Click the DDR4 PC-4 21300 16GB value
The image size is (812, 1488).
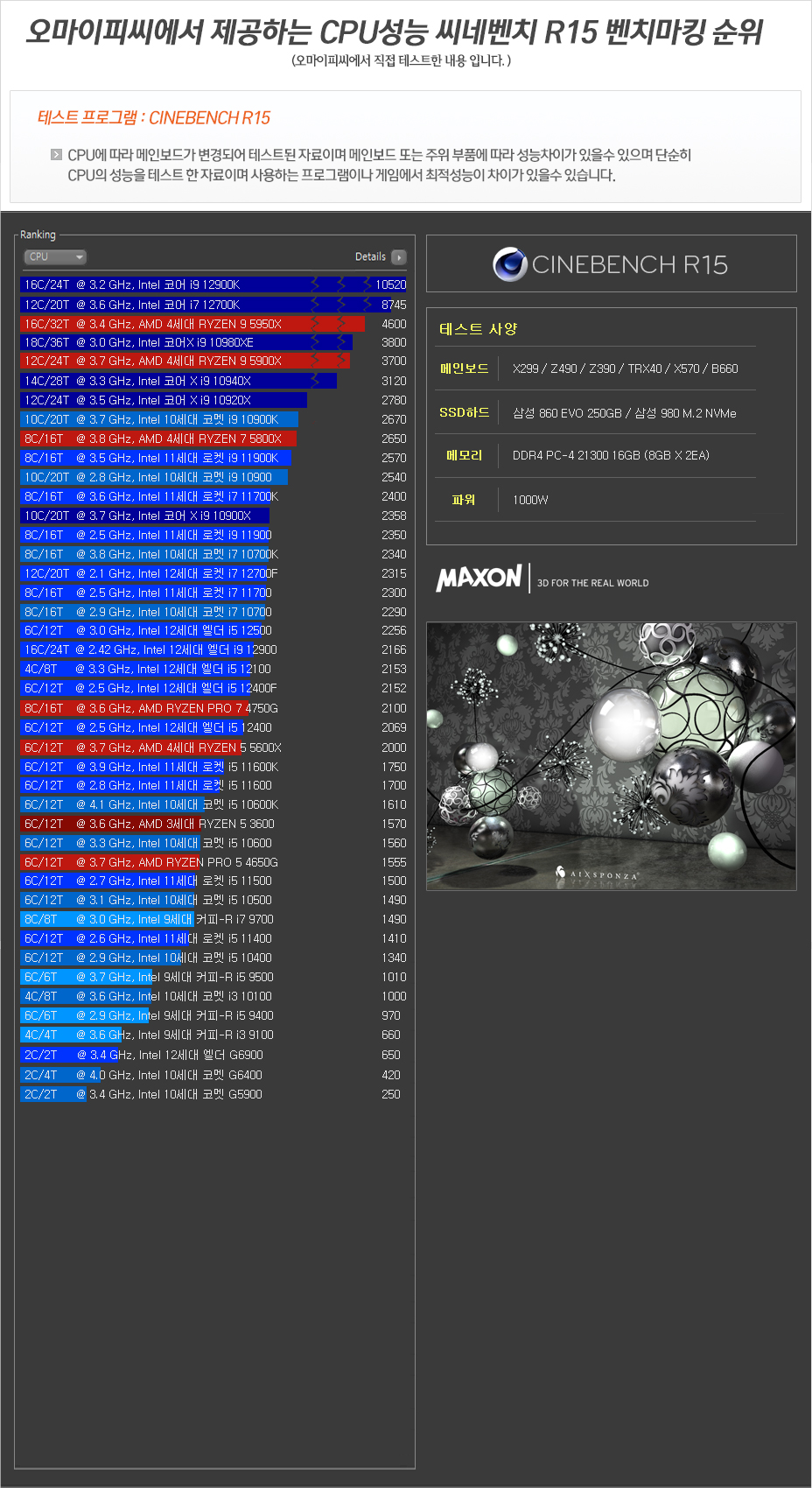pos(611,455)
